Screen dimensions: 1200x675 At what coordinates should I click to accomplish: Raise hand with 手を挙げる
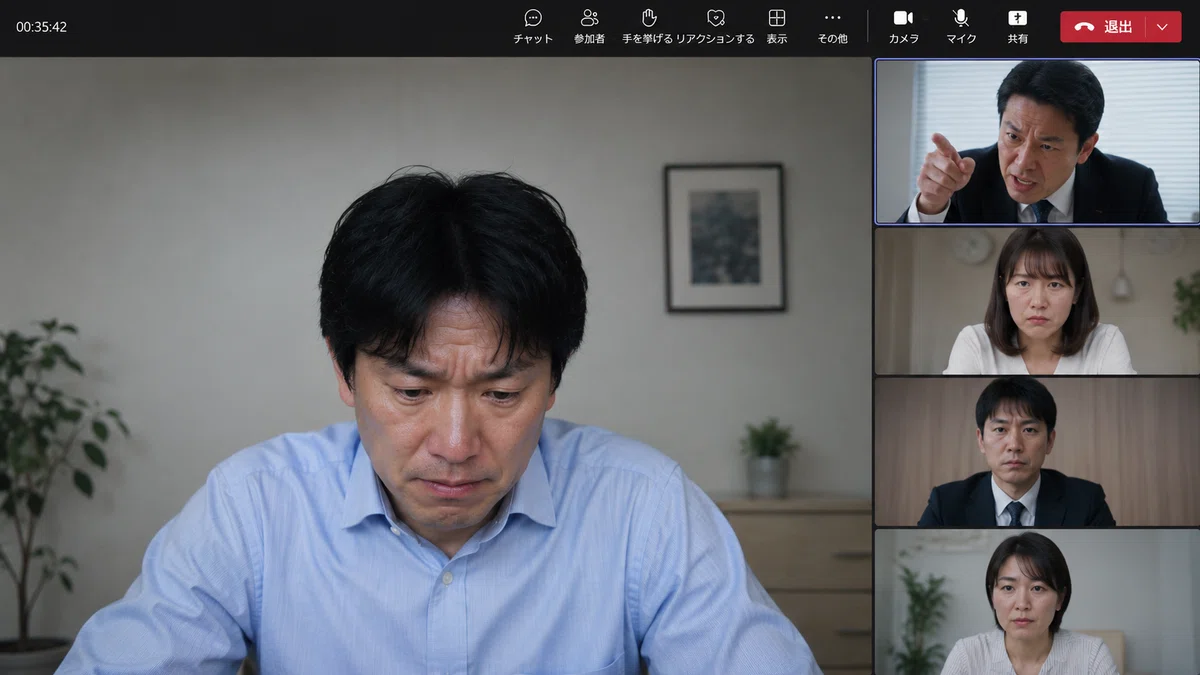[648, 27]
